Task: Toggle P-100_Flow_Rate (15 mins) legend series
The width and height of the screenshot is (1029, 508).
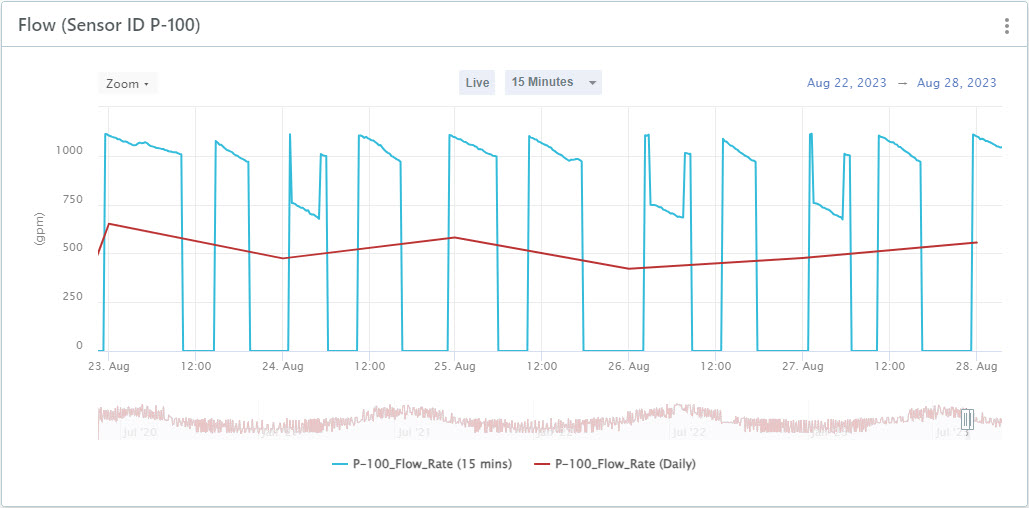Action: 422,464
